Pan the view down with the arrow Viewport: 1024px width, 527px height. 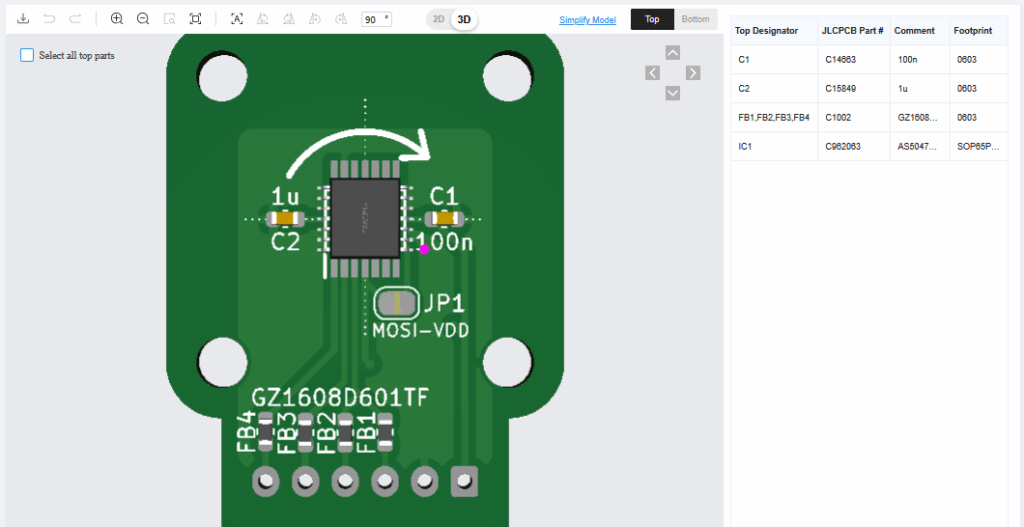point(673,93)
